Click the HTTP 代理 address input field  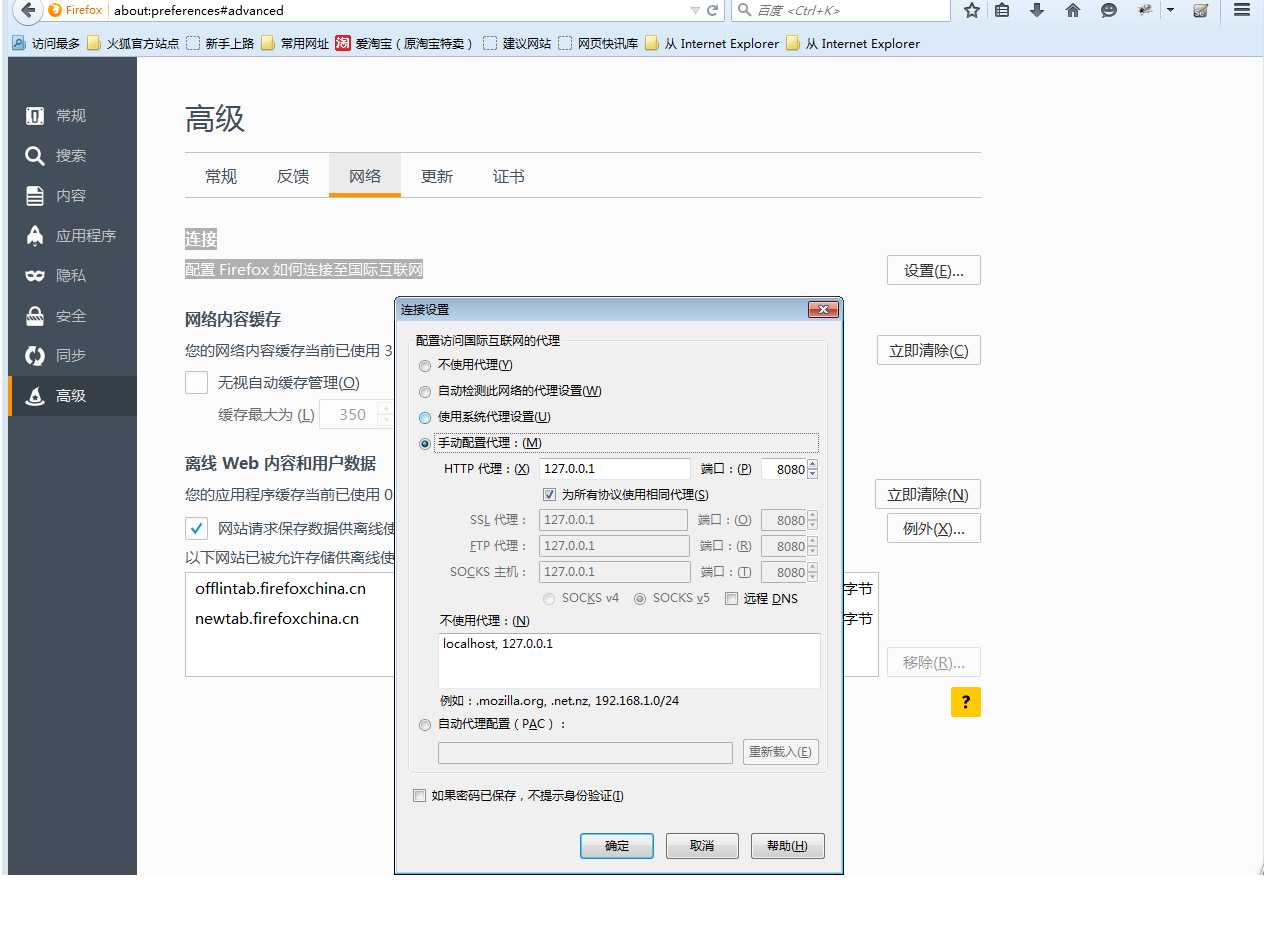(x=614, y=469)
